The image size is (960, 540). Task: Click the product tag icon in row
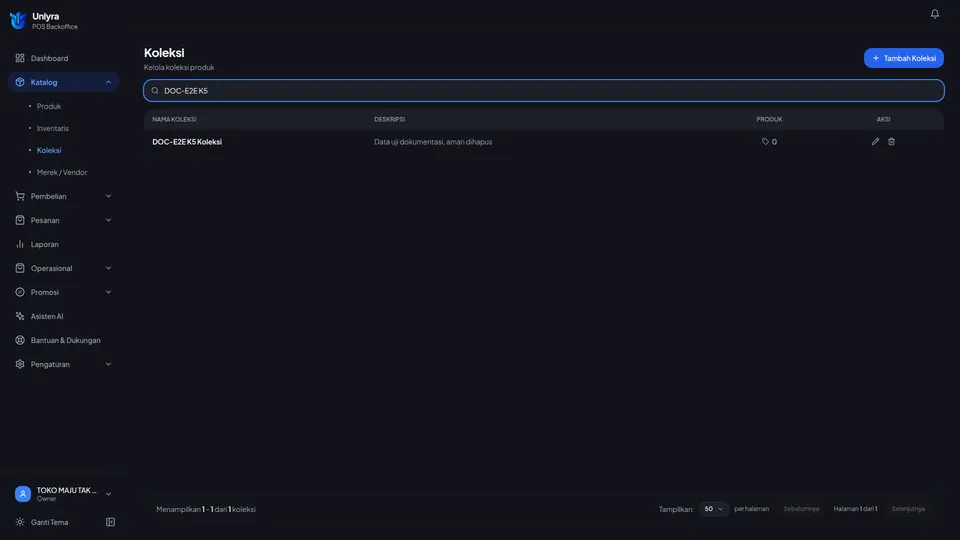click(x=765, y=141)
